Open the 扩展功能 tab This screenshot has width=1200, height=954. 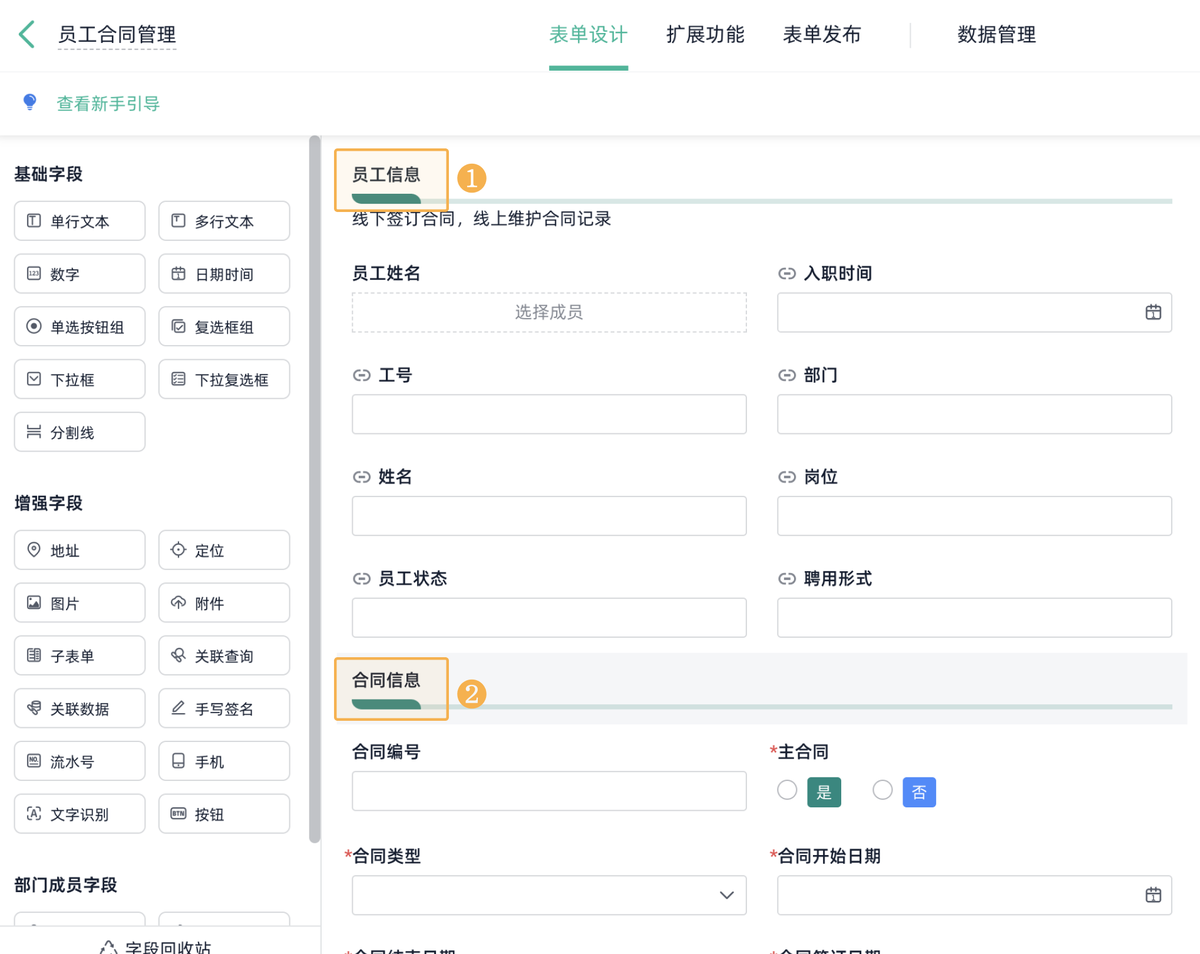705,34
